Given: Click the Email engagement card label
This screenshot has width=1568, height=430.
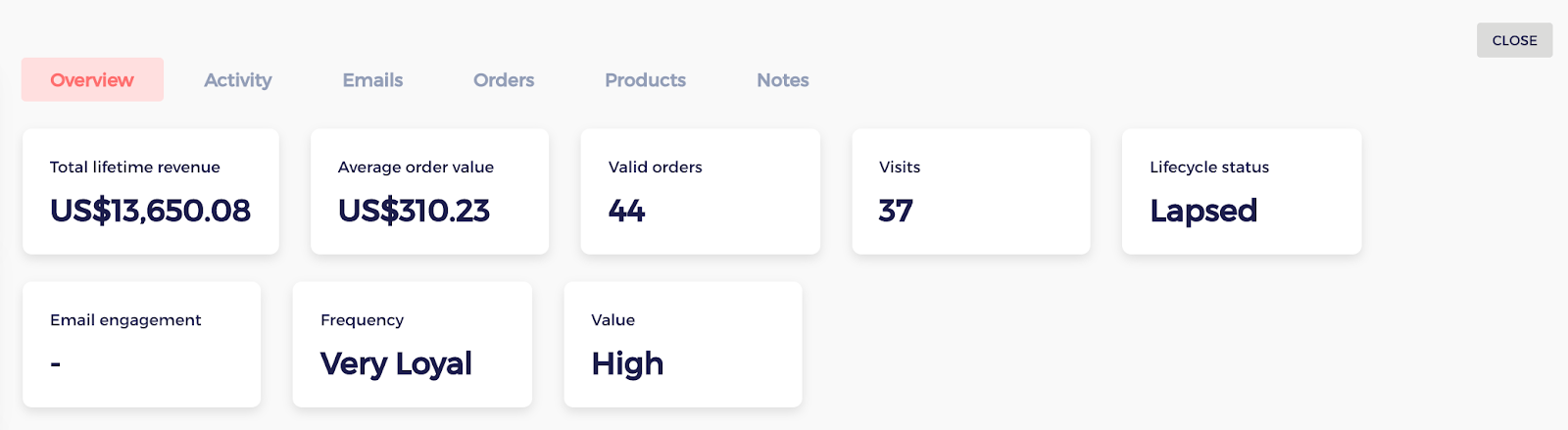Looking at the screenshot, I should tap(125, 320).
